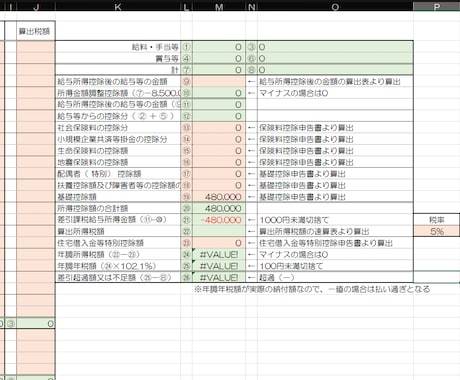Select the empty pink cell beside ⑨
Viewport: 460px width, 380px height.
click(219, 82)
